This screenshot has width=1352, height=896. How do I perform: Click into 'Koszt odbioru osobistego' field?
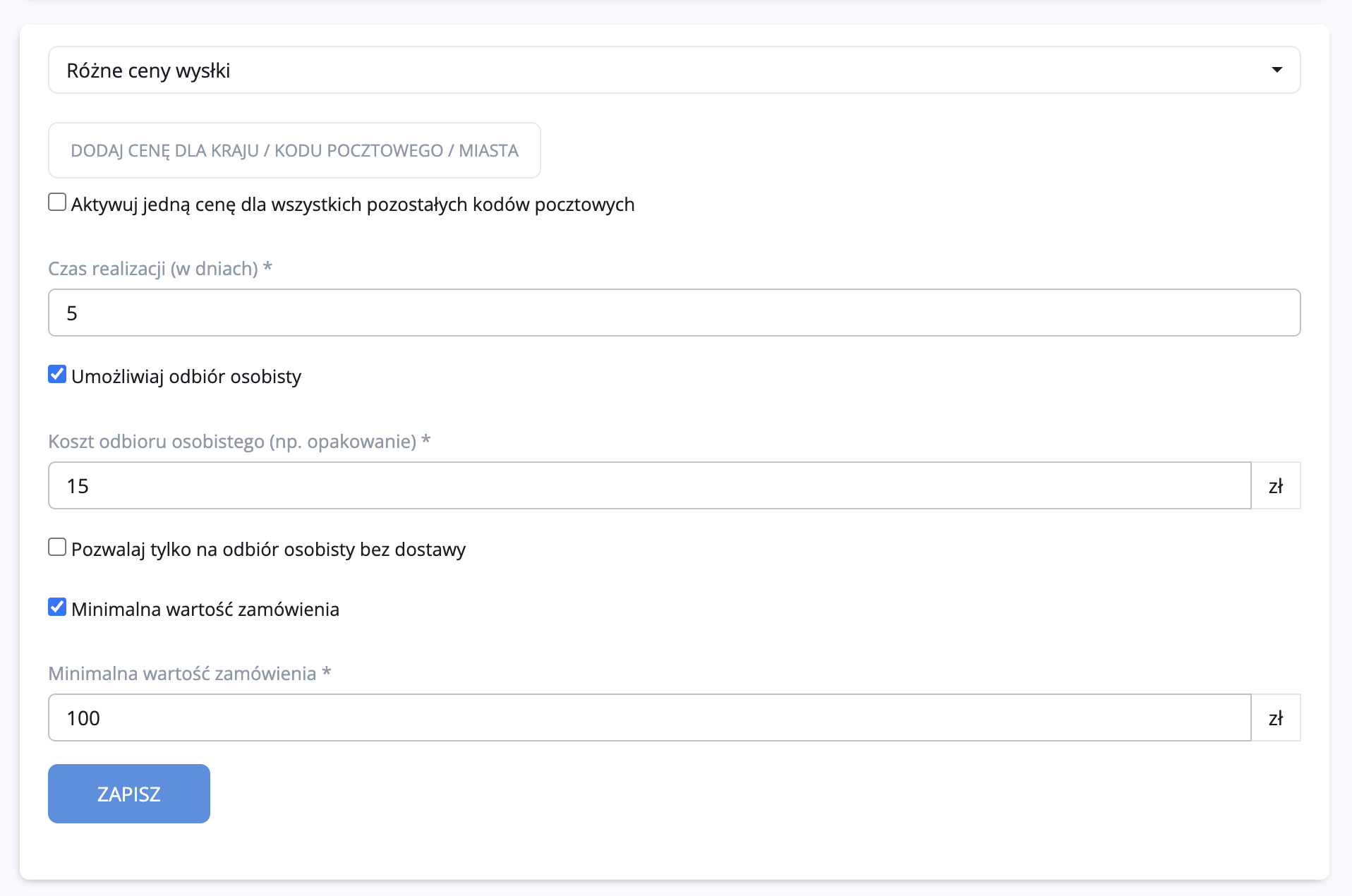(649, 485)
